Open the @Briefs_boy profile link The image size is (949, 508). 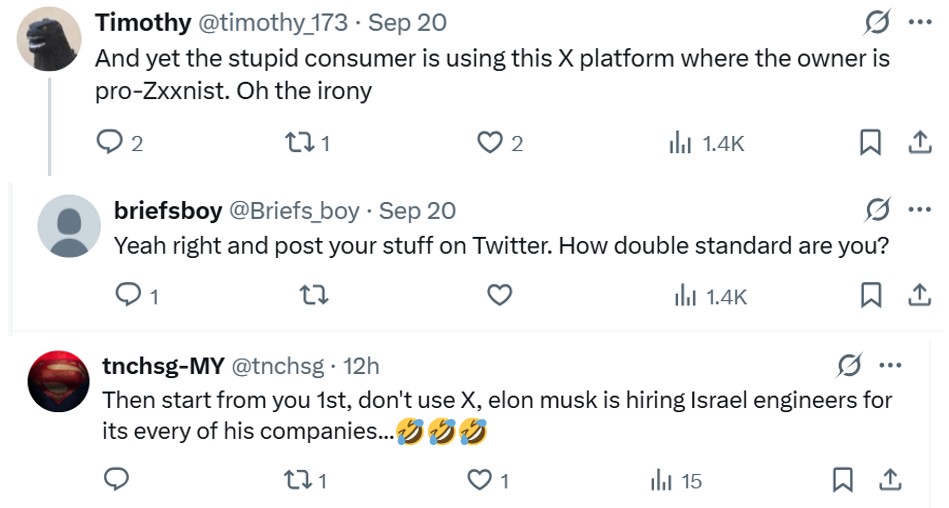tap(294, 210)
